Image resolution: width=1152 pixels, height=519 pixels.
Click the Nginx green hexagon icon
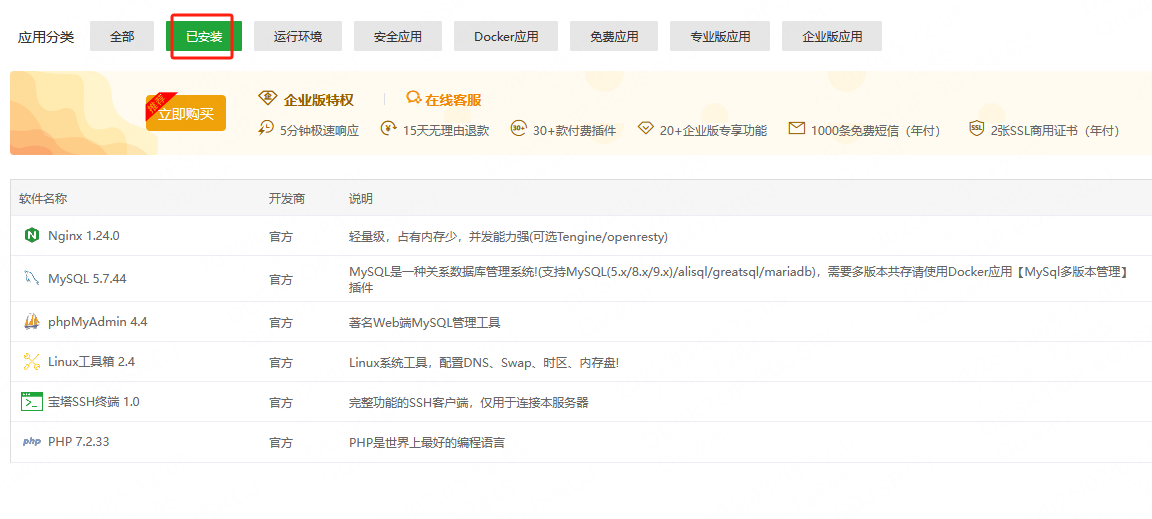(x=32, y=235)
